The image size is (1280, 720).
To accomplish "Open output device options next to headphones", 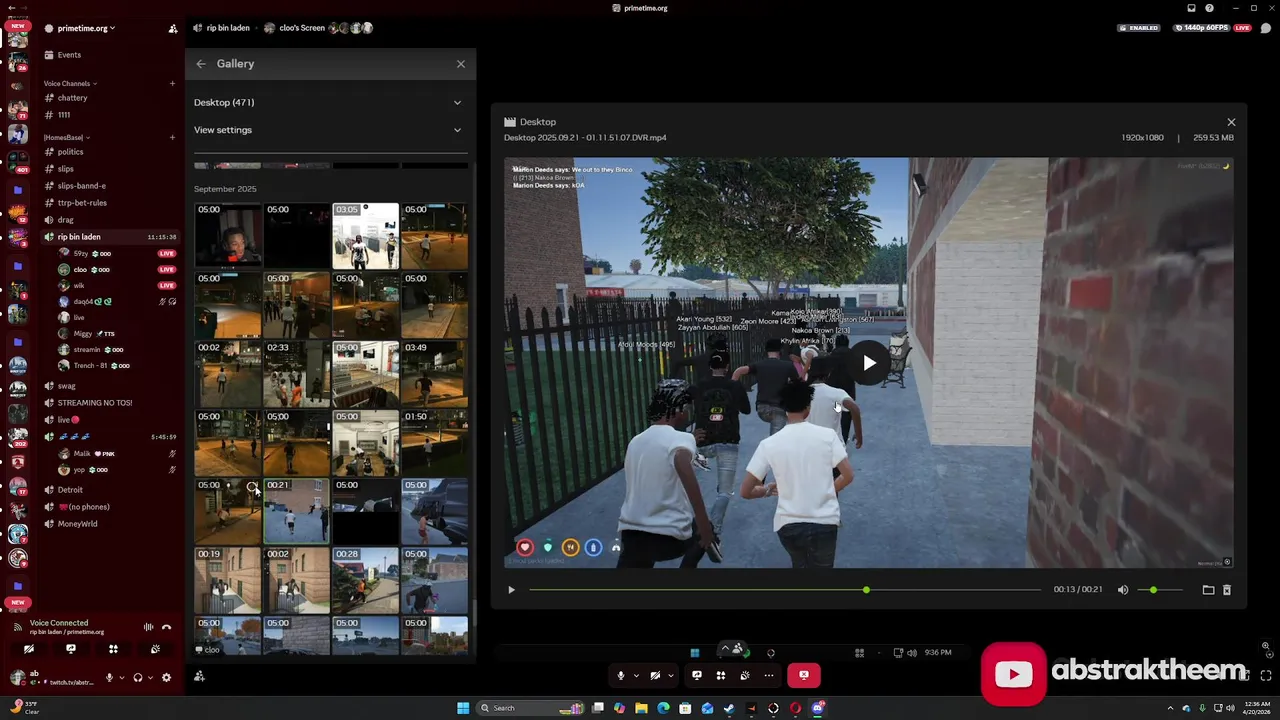I will click(x=151, y=677).
